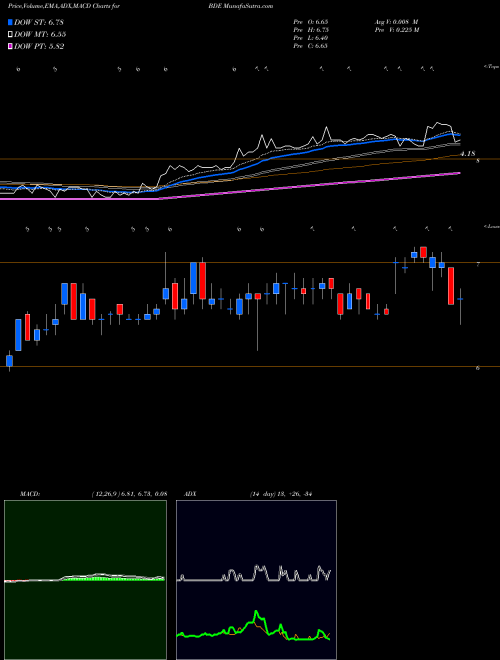
Task: Click the 'Pre O: 6.65' open value
Action: [311, 22]
